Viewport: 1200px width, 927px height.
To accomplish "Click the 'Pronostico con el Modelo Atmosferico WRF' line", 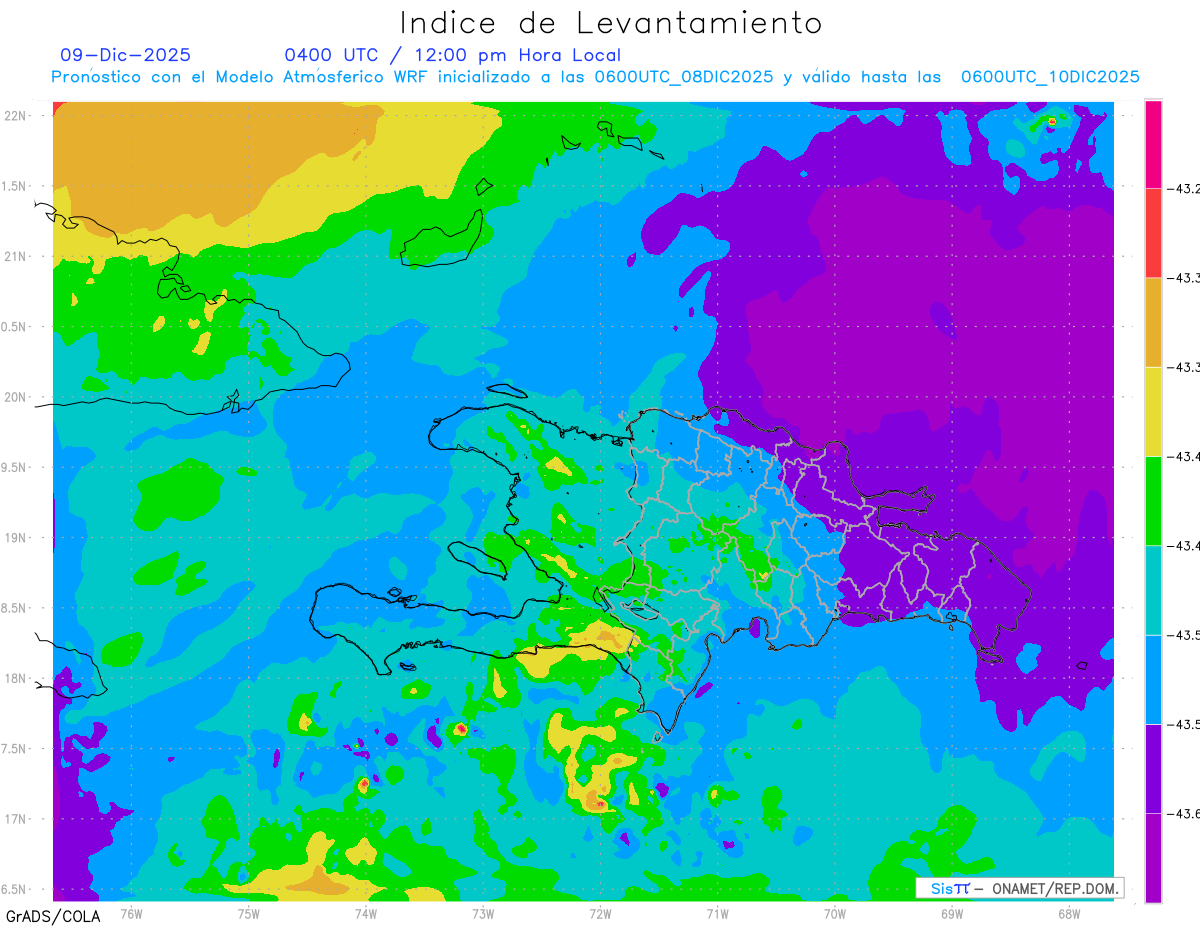I will pyautogui.click(x=595, y=77).
